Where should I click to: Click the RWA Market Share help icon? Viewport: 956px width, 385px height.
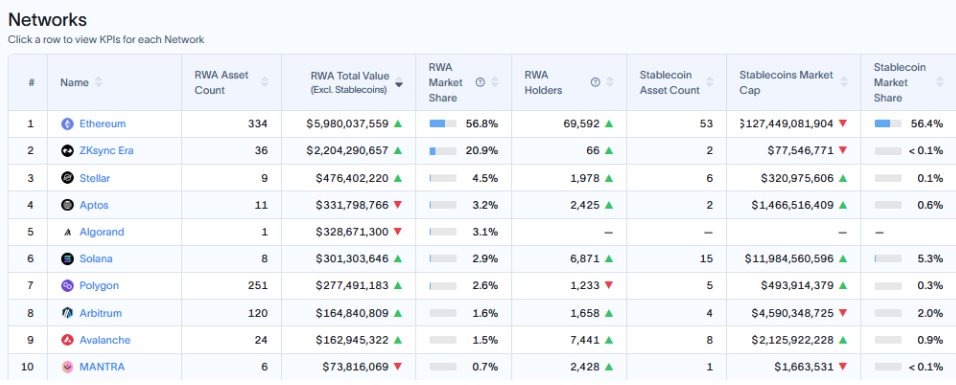pyautogui.click(x=480, y=82)
